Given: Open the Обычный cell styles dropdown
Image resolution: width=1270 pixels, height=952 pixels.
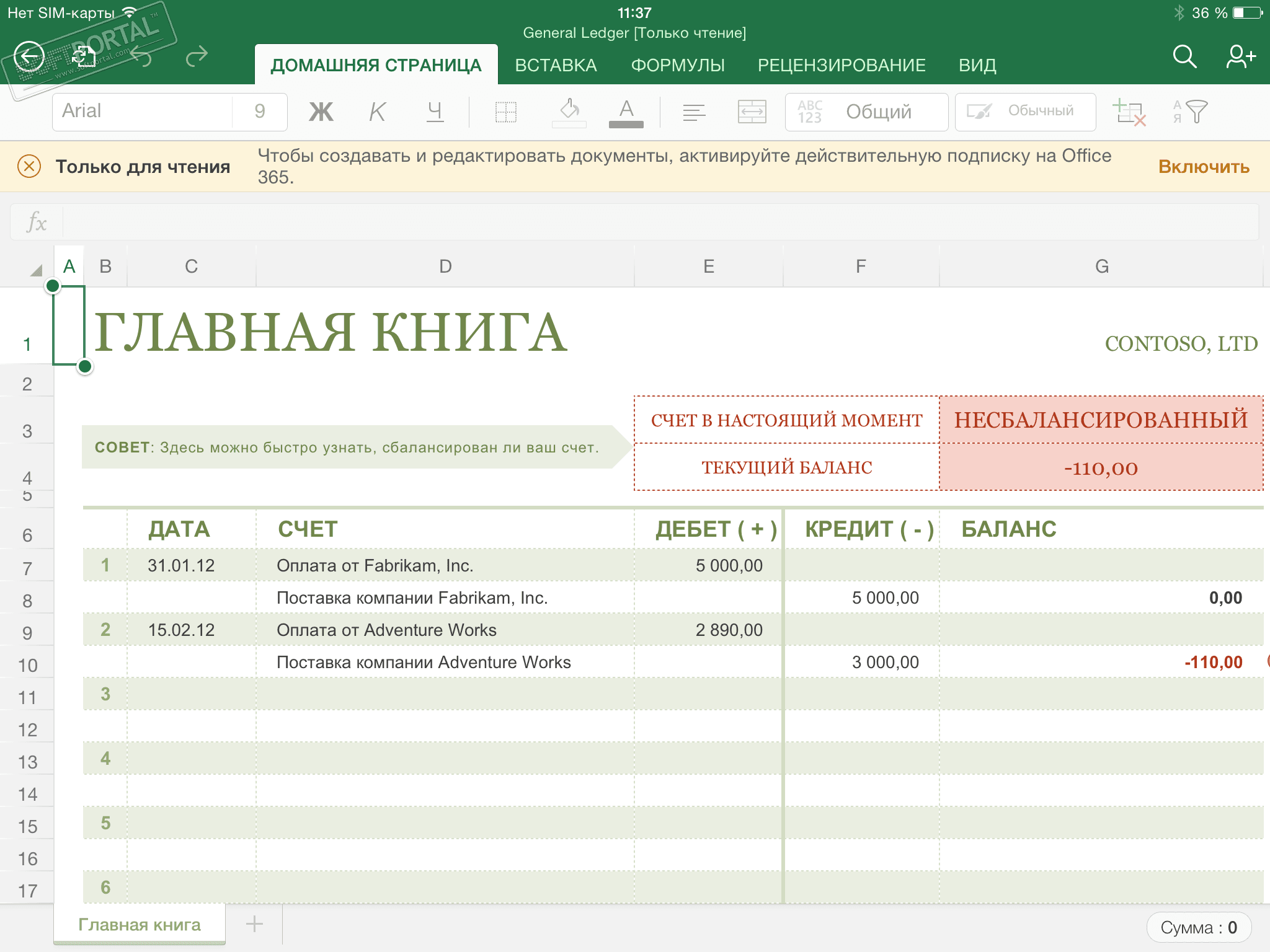Looking at the screenshot, I should (1025, 112).
